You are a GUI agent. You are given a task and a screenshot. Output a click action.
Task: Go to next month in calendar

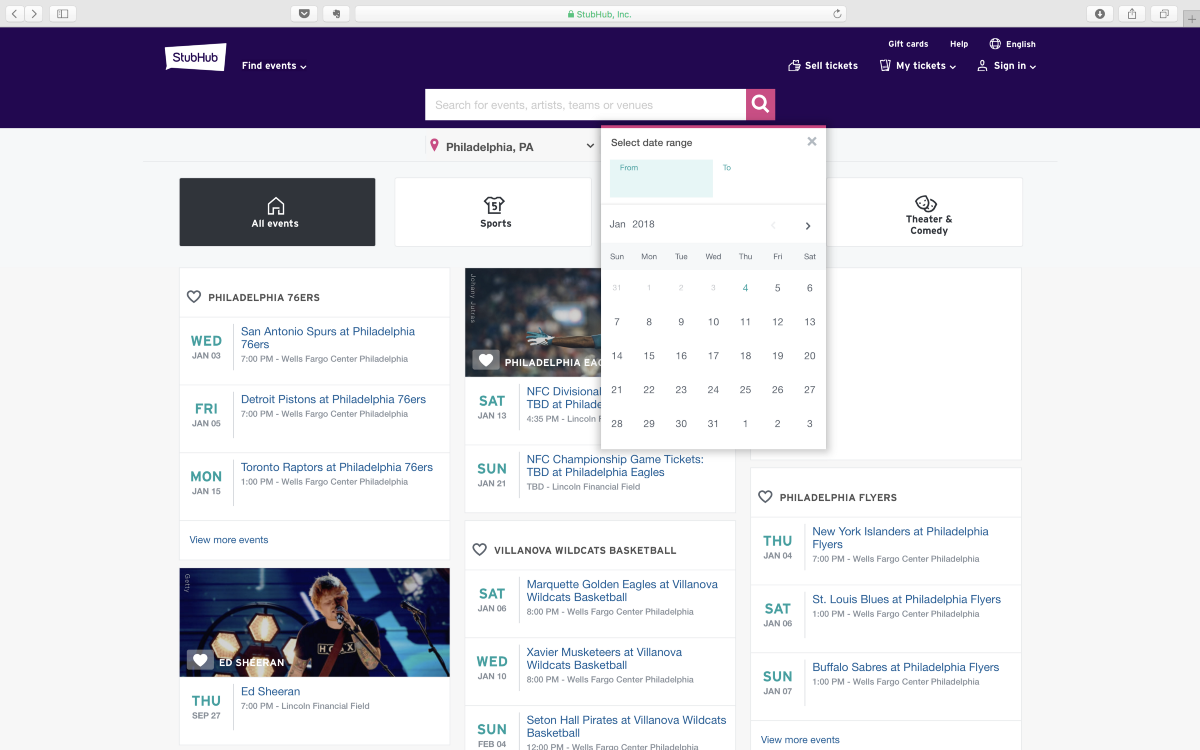[x=808, y=226]
